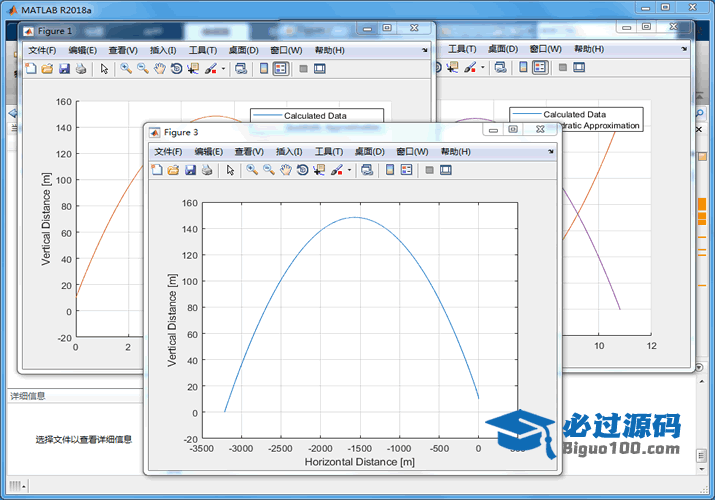Viewport: 715px width, 500px height.
Task: Toggle Pan hand tool in Figure 3
Action: [x=285, y=170]
